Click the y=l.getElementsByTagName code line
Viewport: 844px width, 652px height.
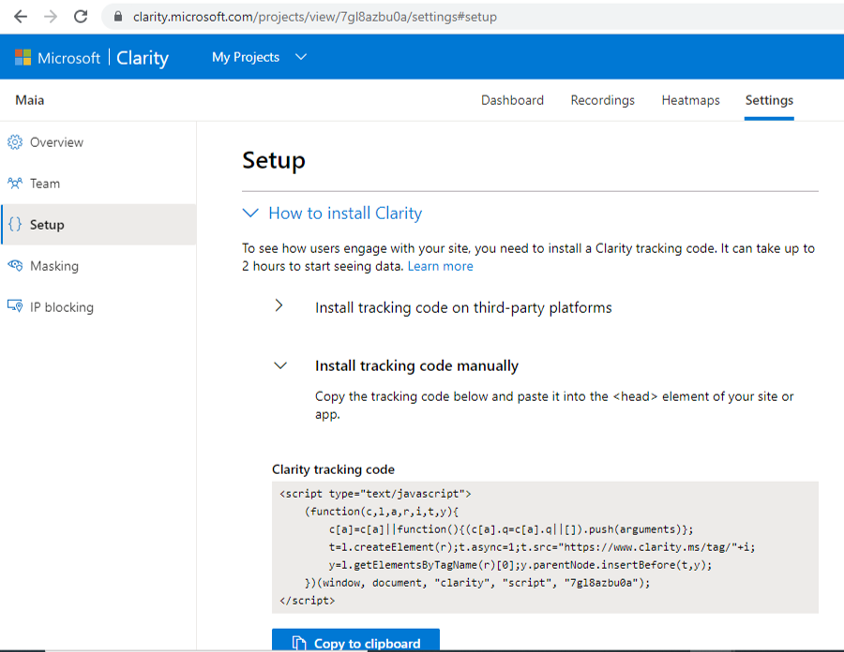tap(520, 565)
